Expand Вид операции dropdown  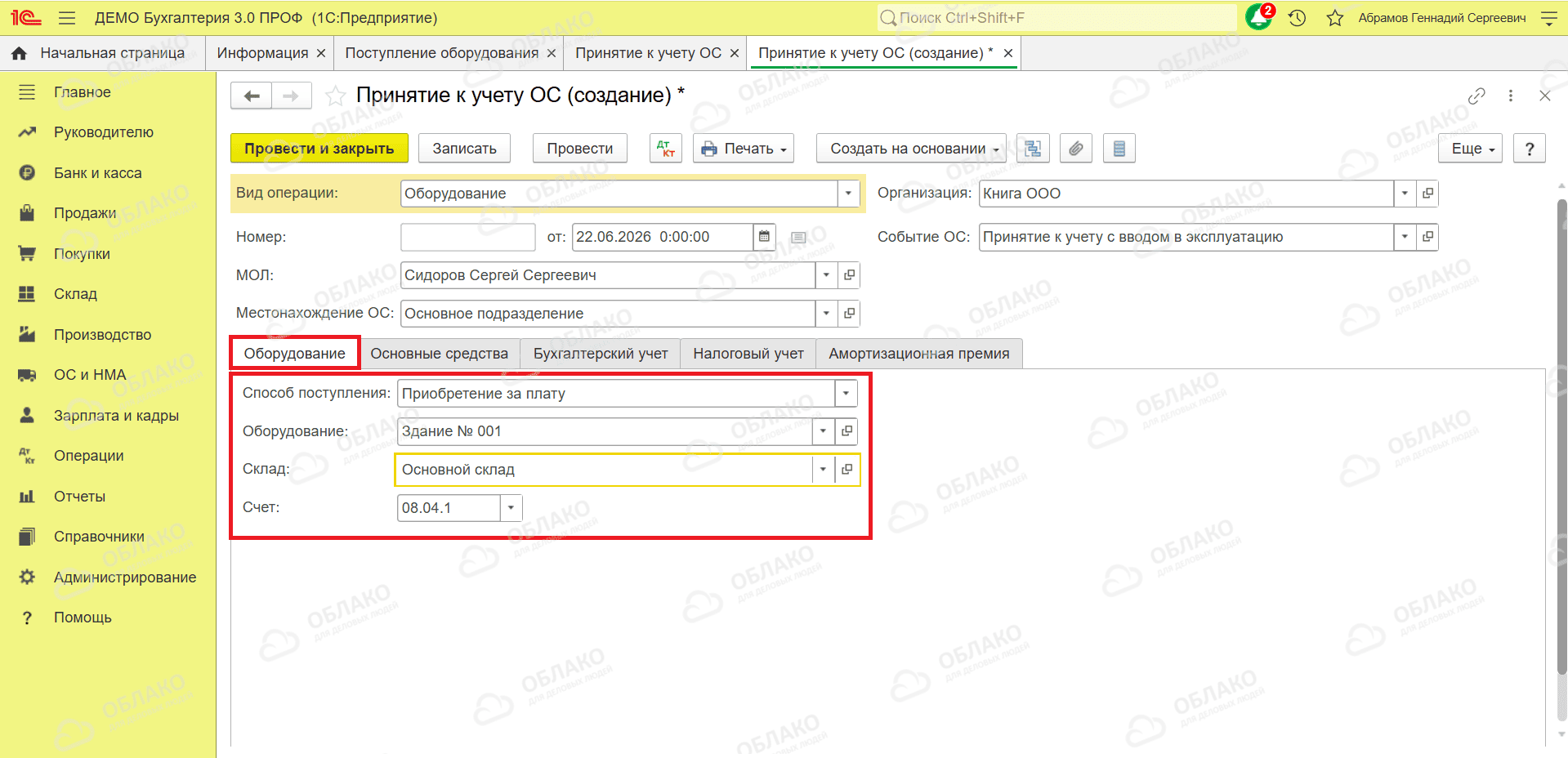[848, 194]
